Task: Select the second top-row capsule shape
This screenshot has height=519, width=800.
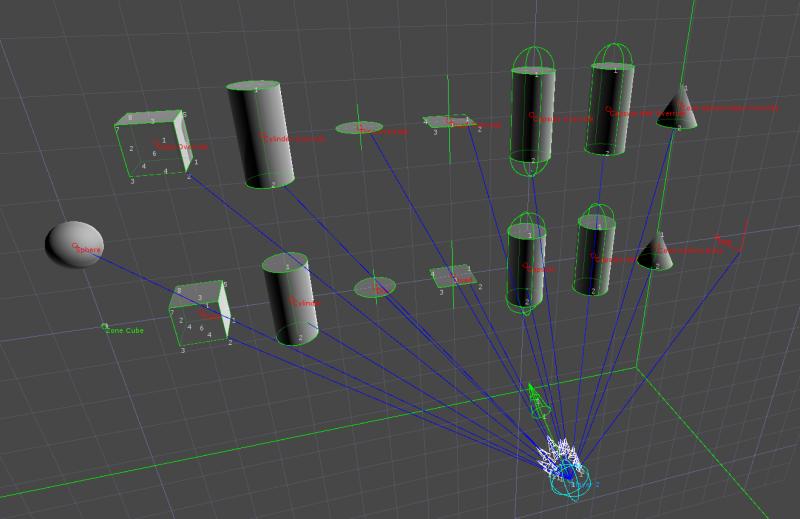Action: click(x=609, y=108)
